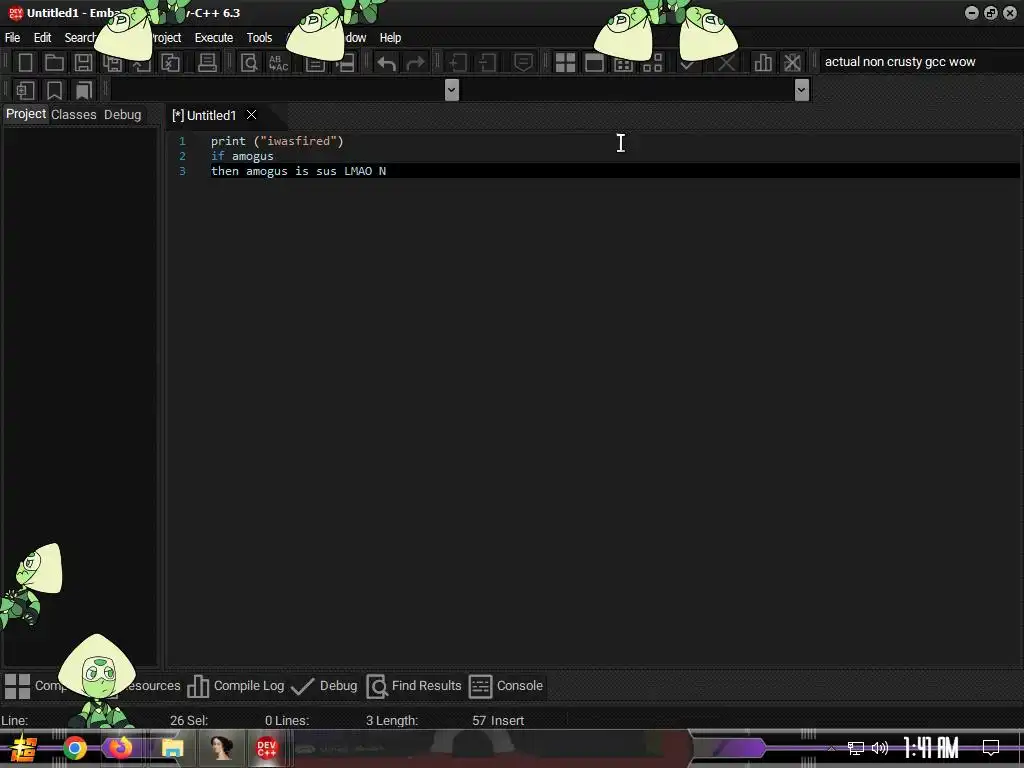Open the Tools menu
This screenshot has height=768, width=1024.
coord(259,38)
